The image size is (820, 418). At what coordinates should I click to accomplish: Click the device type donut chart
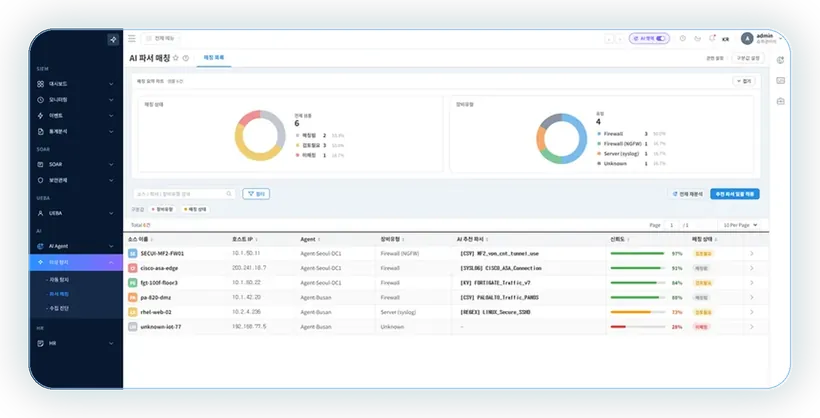[562, 139]
